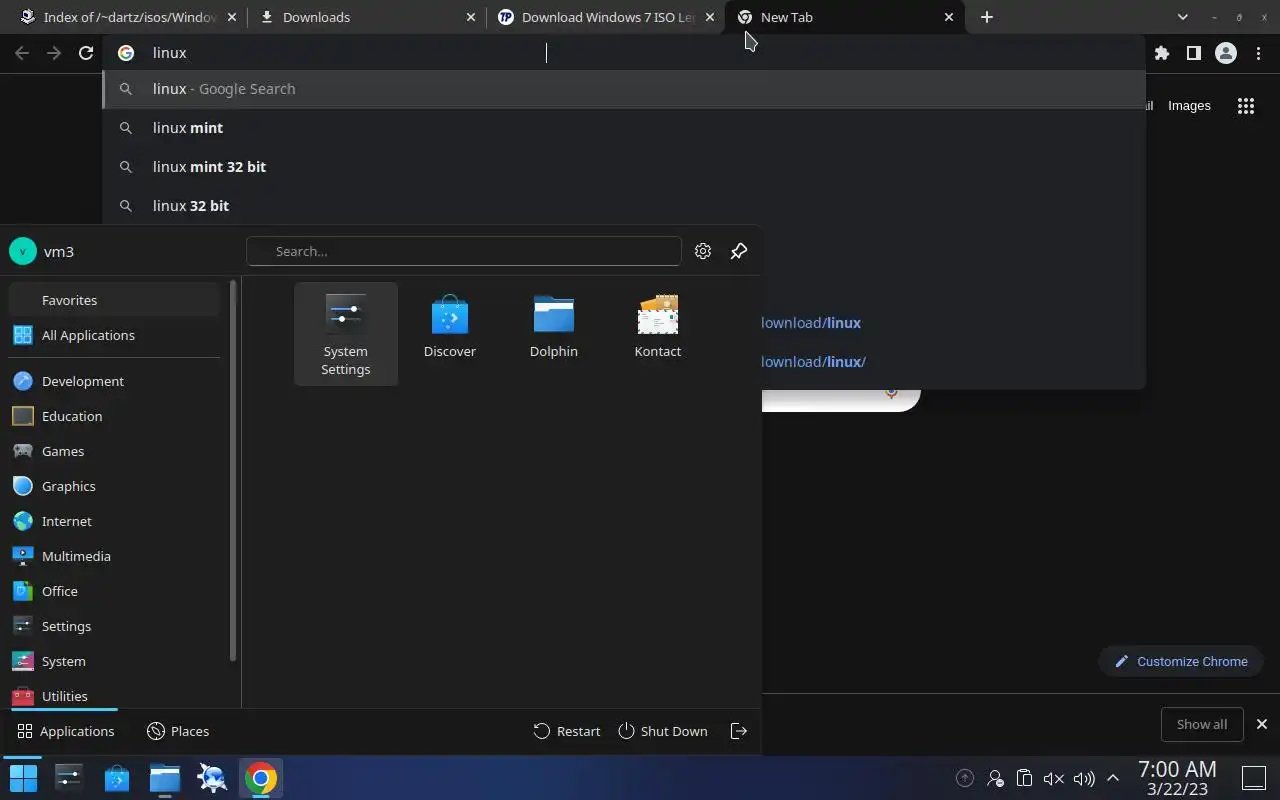Screen dimensions: 1280x800
Task: Open the Development category
Action: pos(114,381)
